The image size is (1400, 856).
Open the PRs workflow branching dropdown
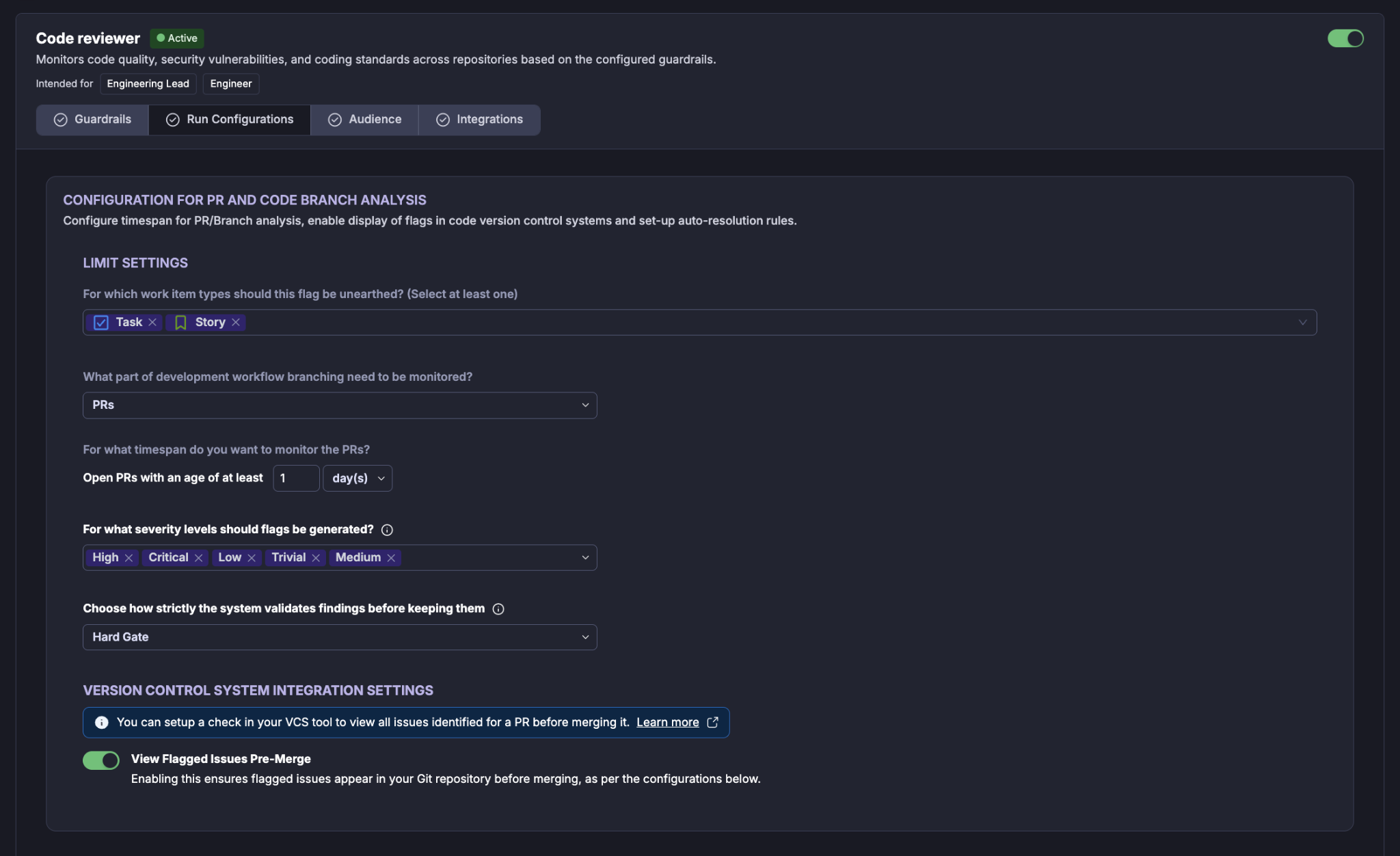340,405
